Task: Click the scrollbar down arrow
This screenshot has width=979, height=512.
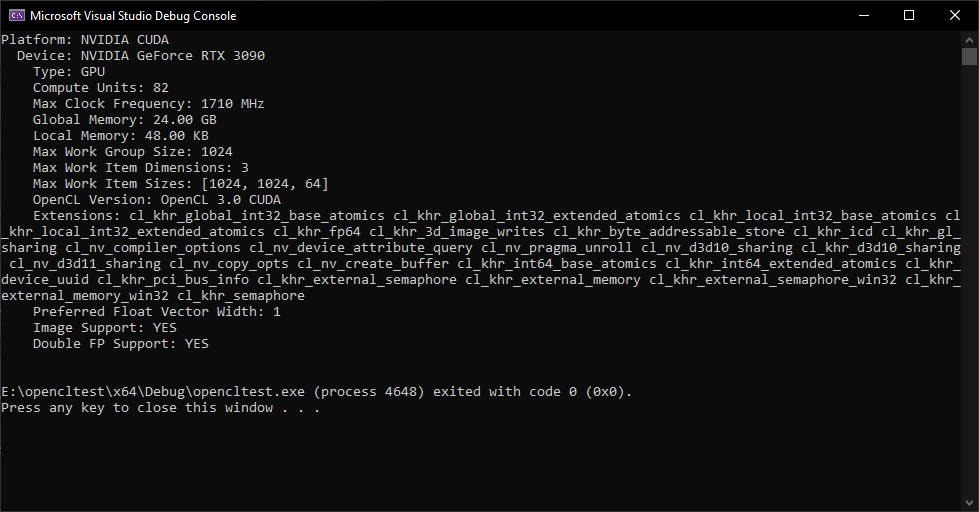Action: click(x=970, y=503)
